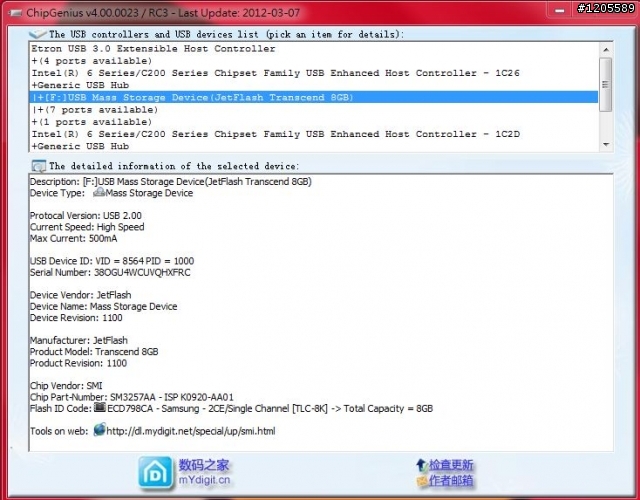The height and width of the screenshot is (500, 640).
Task: Click the 'Device Vendor: JetFlash' line
Action: tap(80, 295)
